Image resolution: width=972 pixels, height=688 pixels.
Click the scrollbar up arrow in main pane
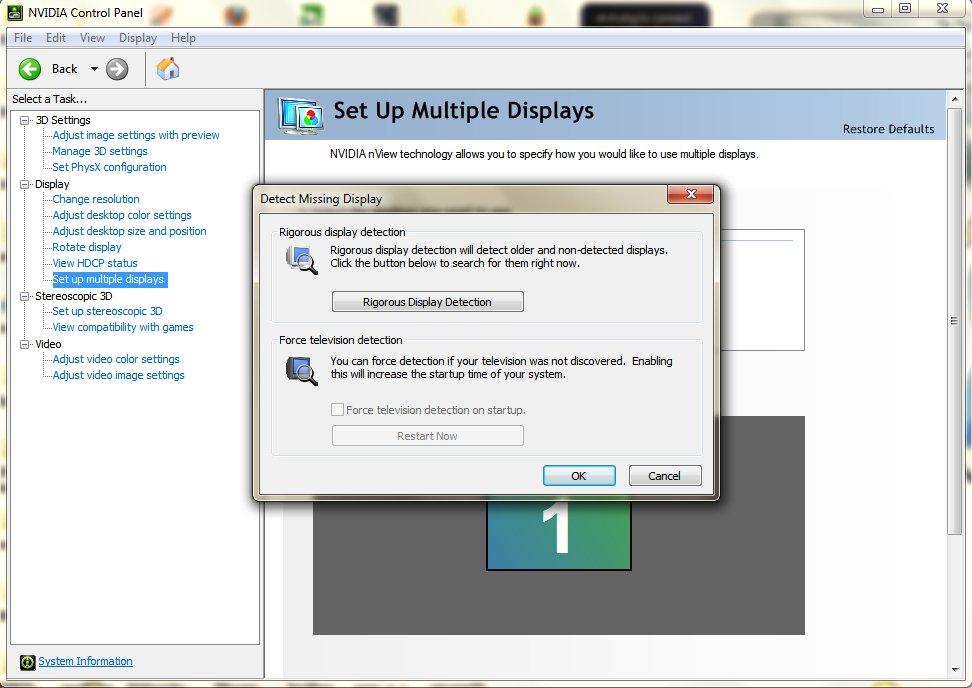pos(955,99)
